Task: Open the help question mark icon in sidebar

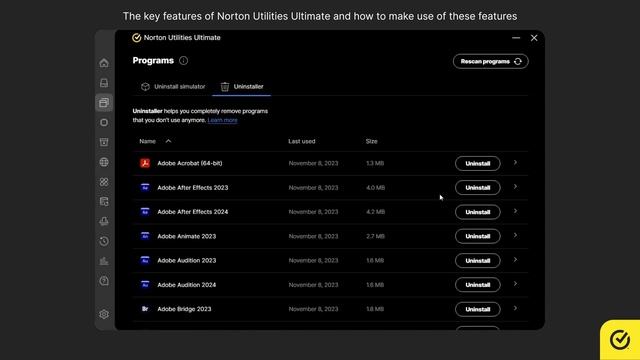Action: pyautogui.click(x=104, y=281)
